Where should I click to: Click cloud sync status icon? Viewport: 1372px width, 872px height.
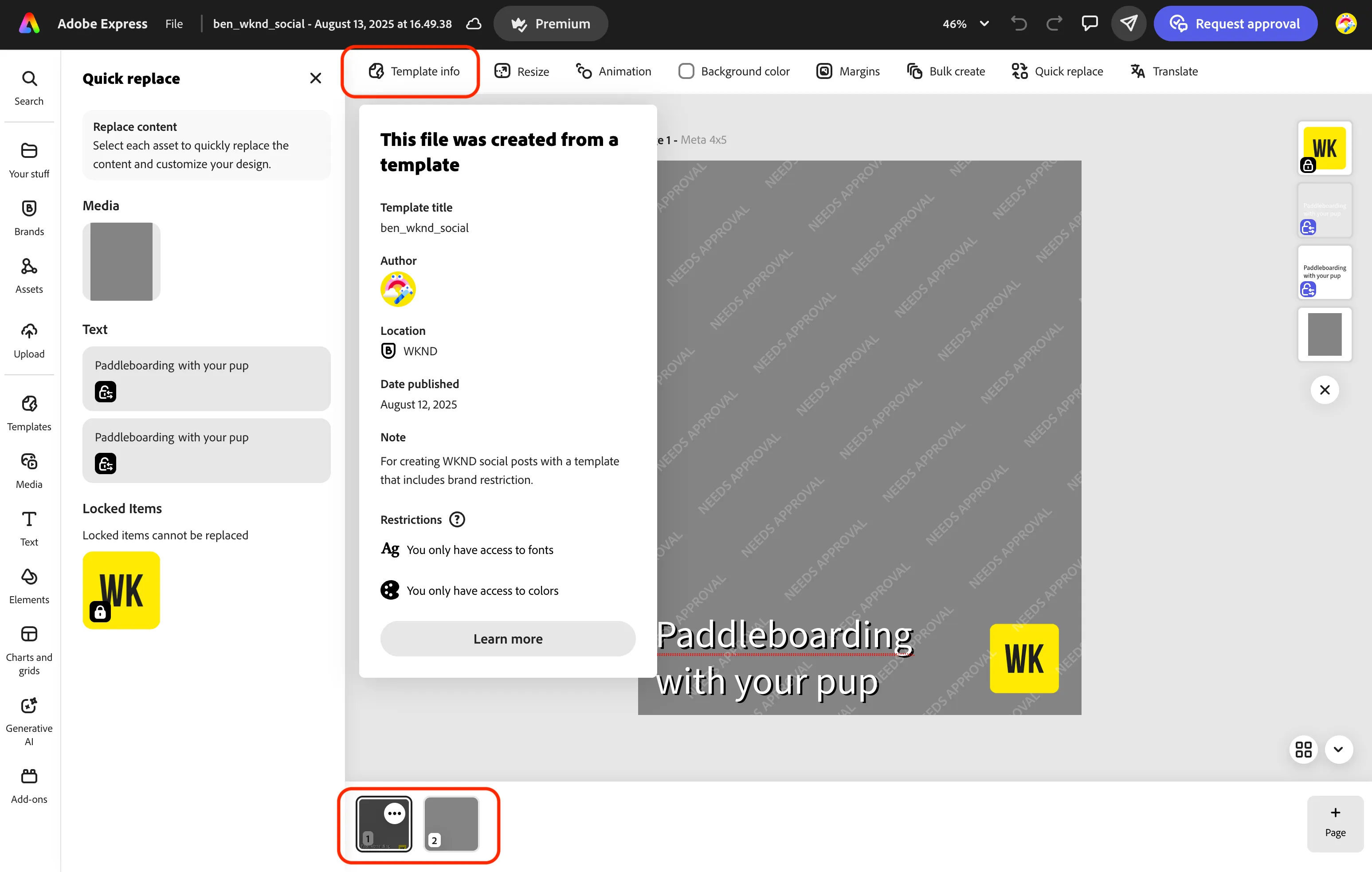tap(474, 24)
